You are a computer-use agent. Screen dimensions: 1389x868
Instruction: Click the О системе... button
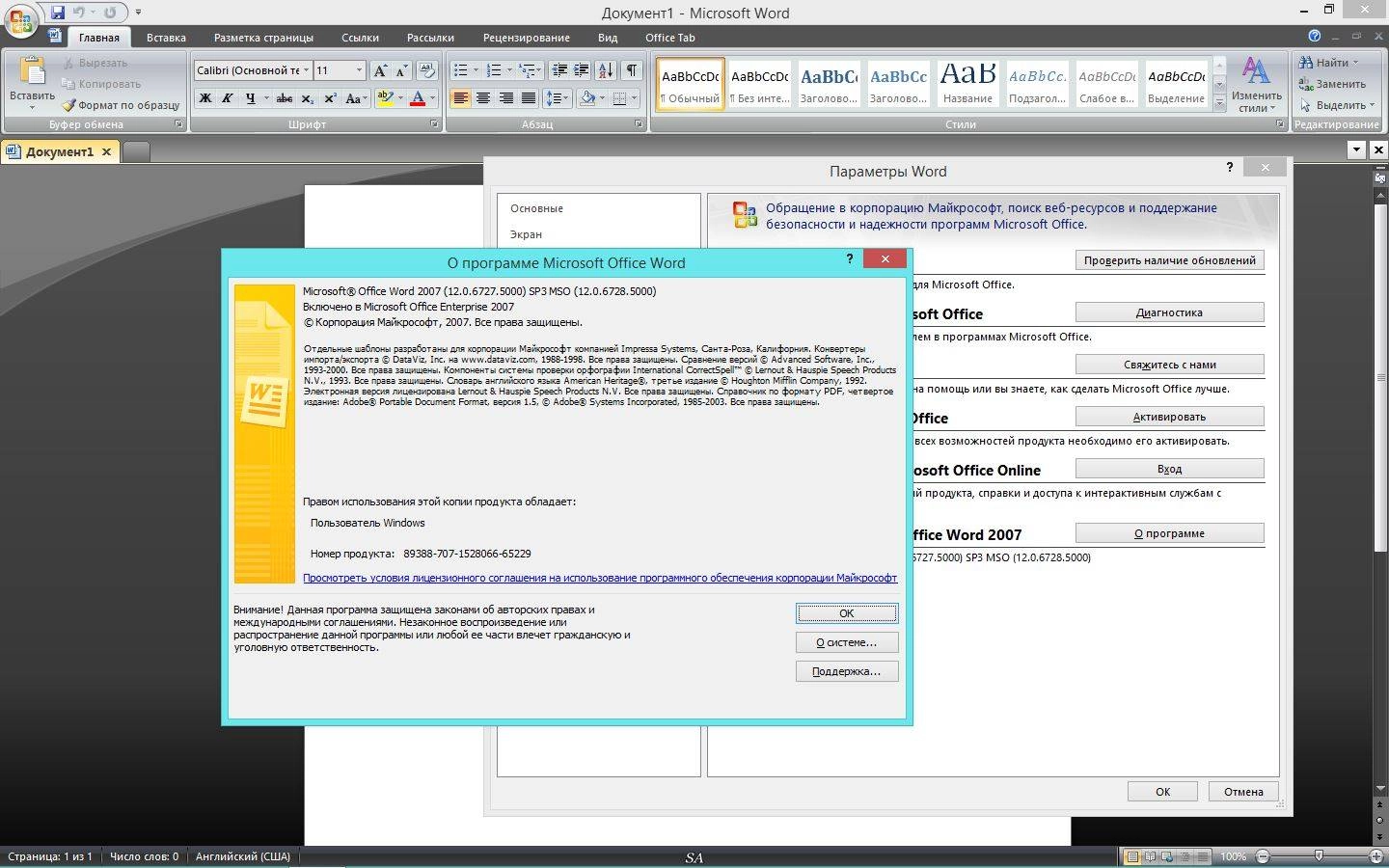tap(847, 642)
